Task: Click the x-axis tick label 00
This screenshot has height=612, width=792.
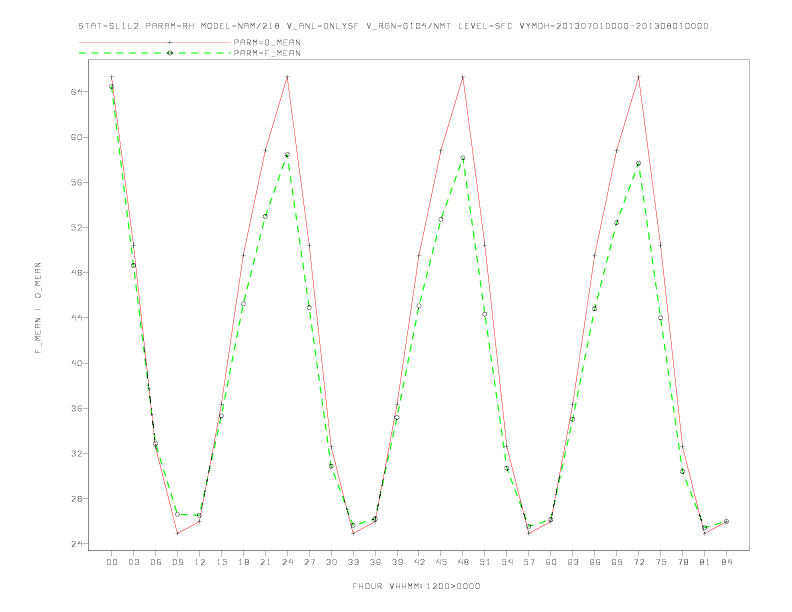Action: 112,562
